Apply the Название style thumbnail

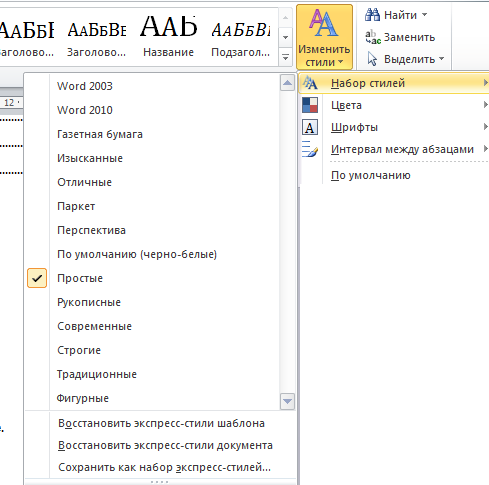[x=168, y=36]
